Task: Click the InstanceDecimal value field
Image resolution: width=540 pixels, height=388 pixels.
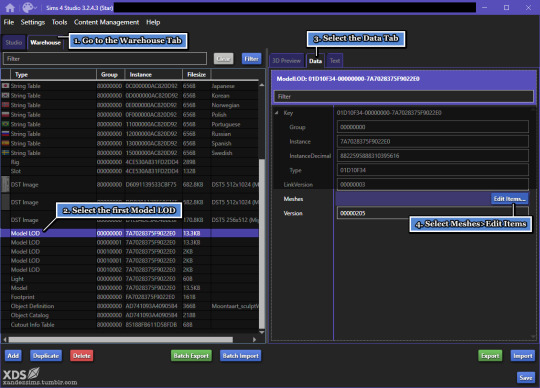Action: click(x=433, y=156)
